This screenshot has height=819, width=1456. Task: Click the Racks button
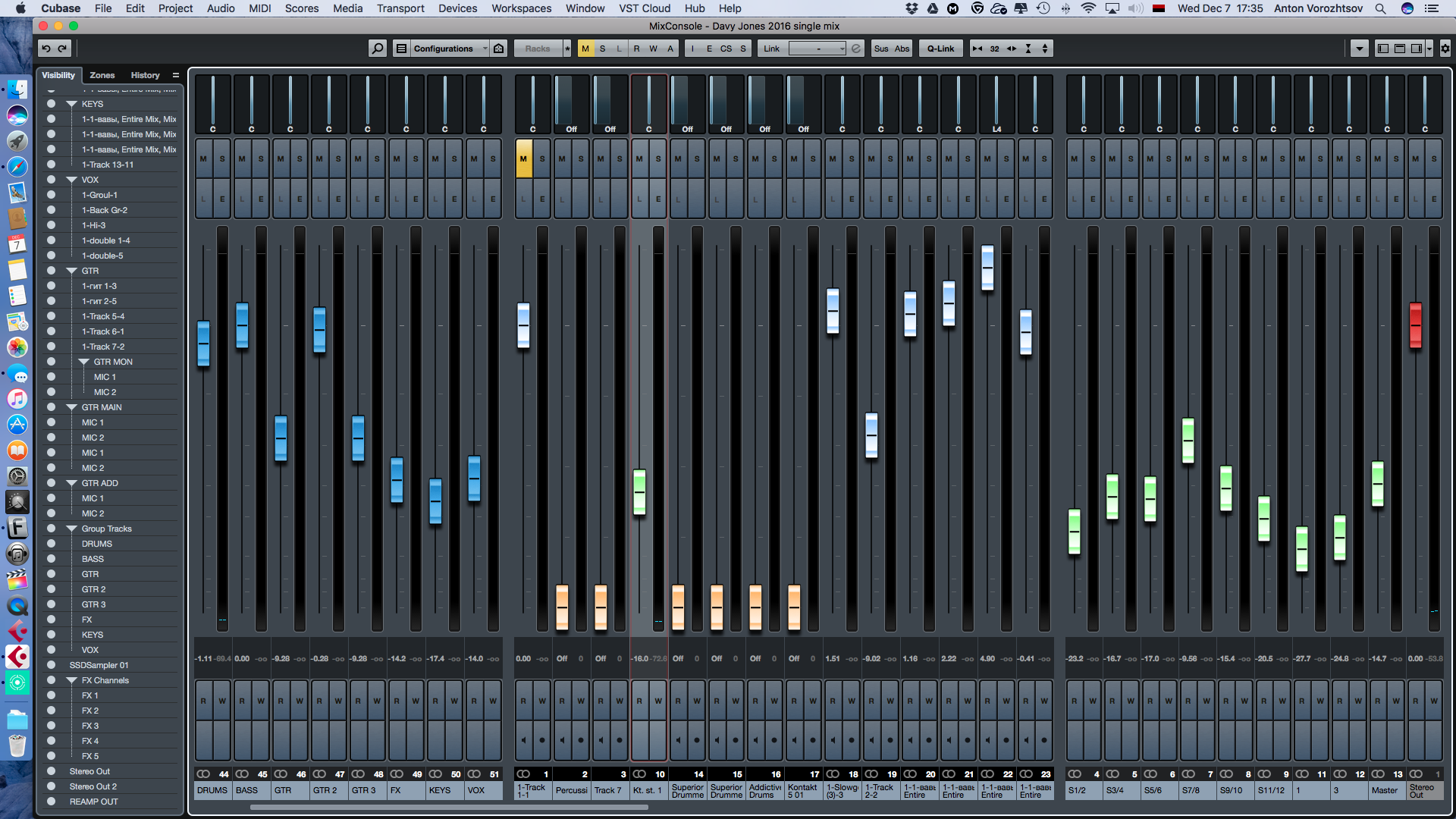pos(538,49)
